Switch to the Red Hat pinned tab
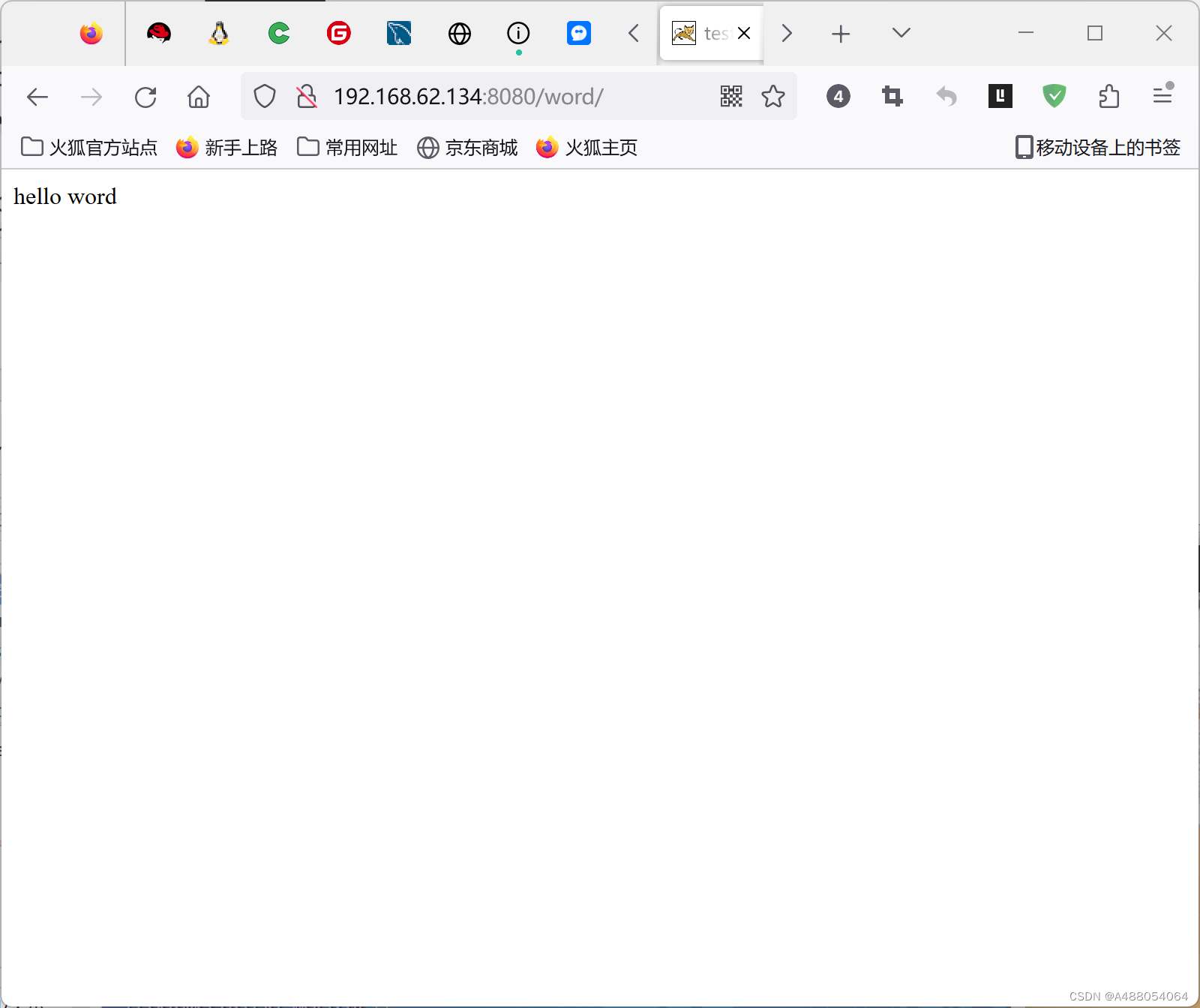 click(159, 33)
